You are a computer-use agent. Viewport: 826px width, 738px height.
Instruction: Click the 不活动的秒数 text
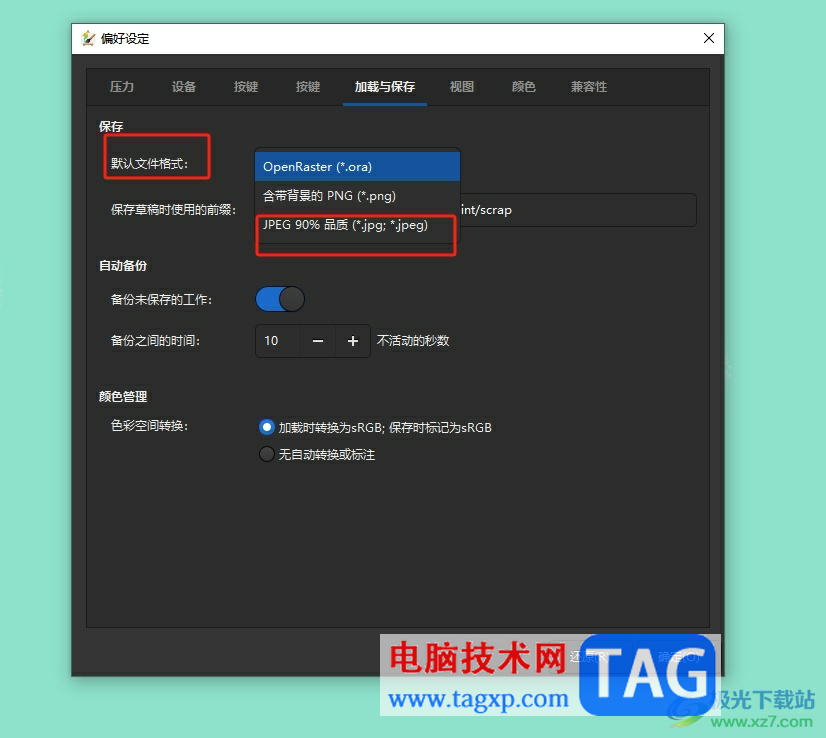(413, 341)
